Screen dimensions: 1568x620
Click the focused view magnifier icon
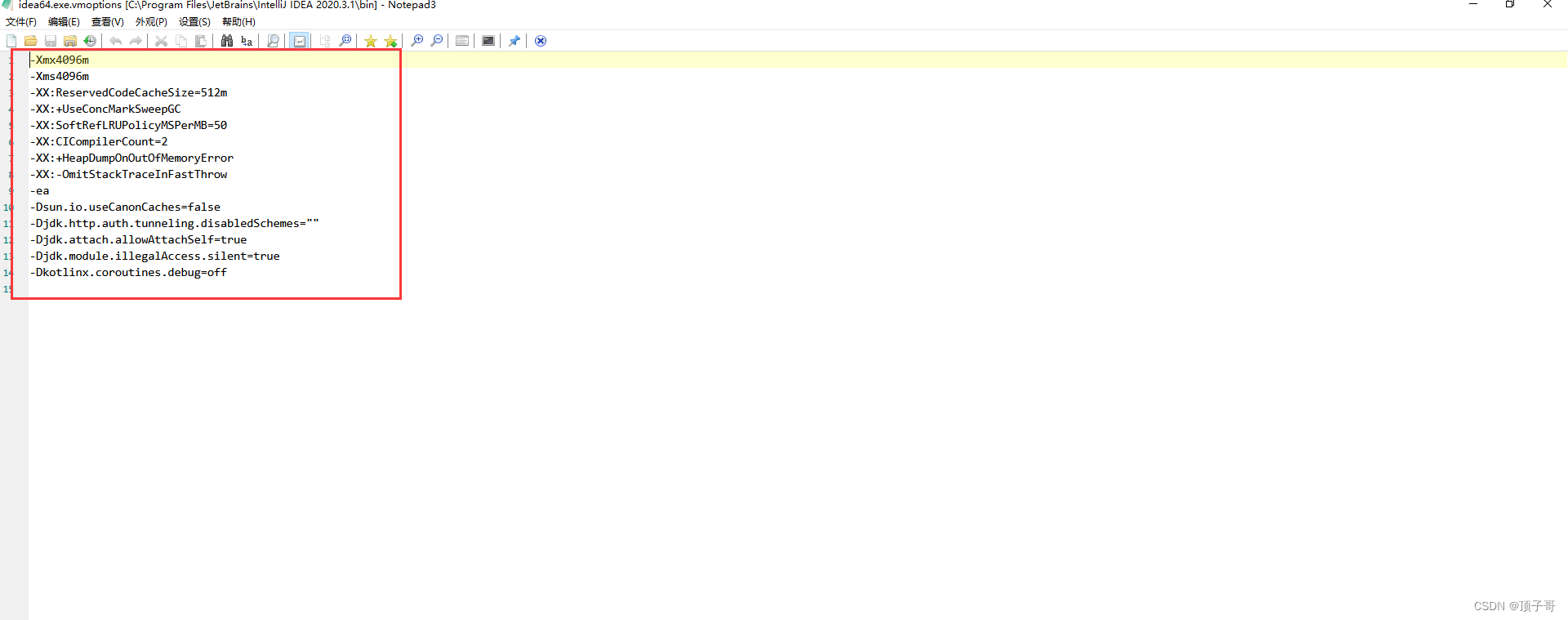click(x=345, y=41)
